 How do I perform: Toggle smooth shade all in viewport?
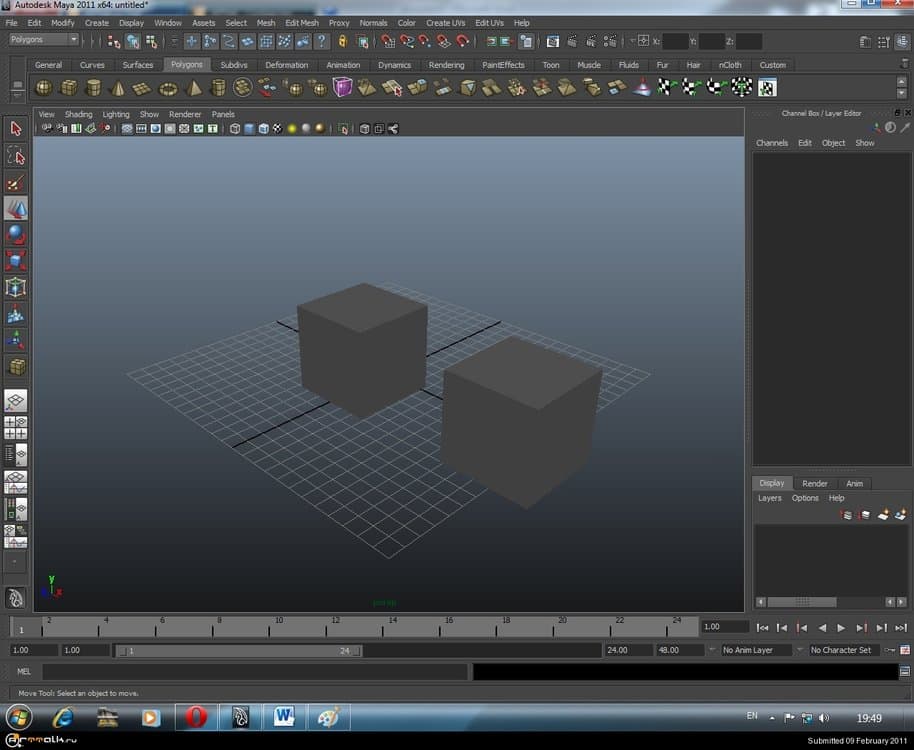click(249, 129)
